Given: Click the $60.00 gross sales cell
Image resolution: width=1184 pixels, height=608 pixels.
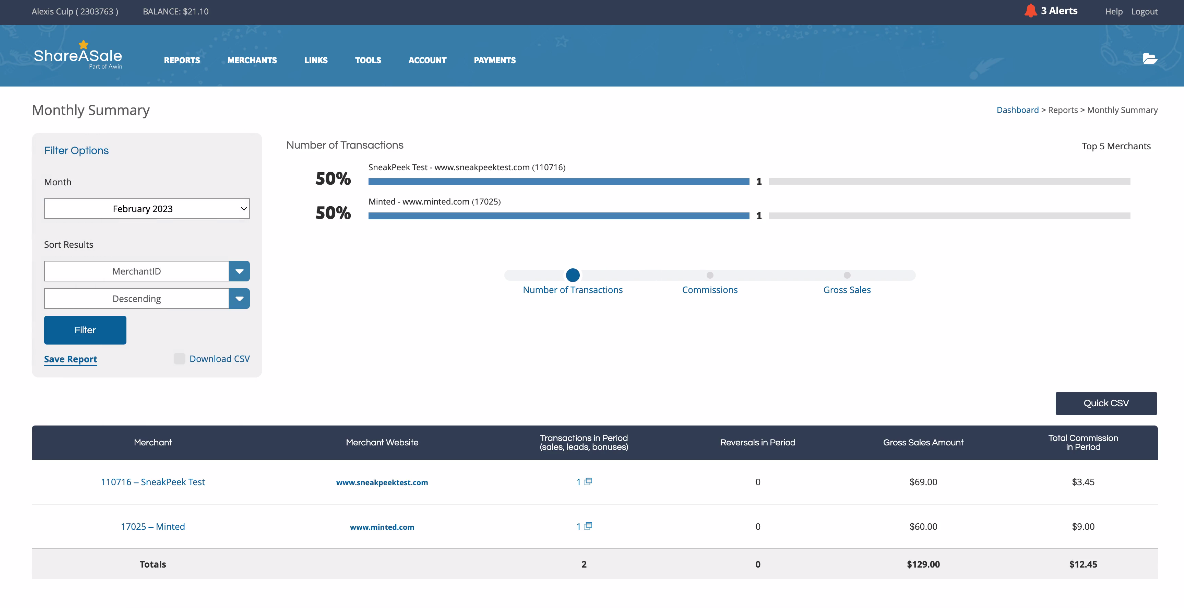Looking at the screenshot, I should [x=923, y=526].
